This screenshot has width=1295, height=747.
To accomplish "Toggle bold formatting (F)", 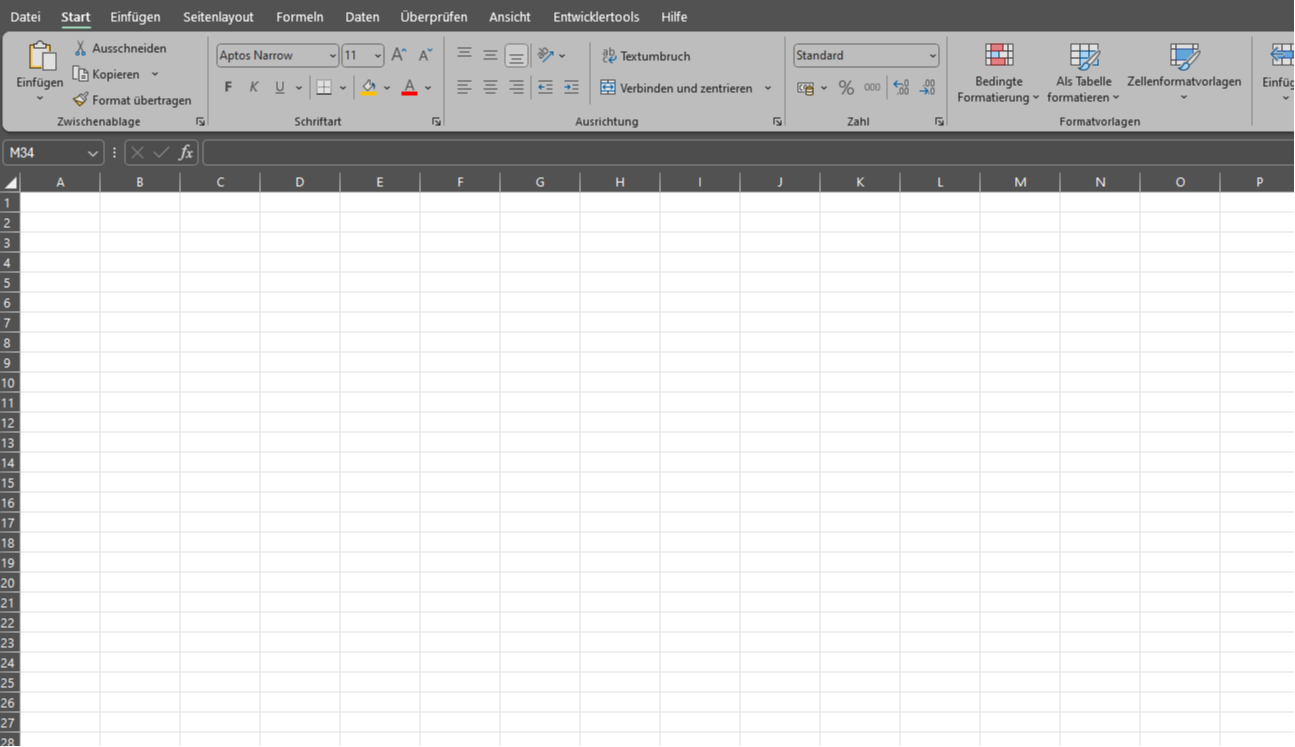I will pos(228,88).
